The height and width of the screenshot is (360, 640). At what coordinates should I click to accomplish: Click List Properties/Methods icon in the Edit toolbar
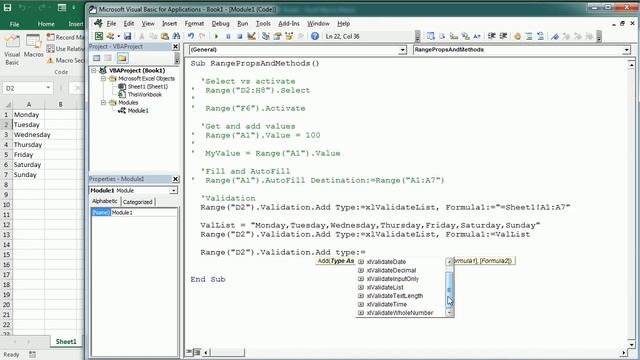(x=430, y=36)
